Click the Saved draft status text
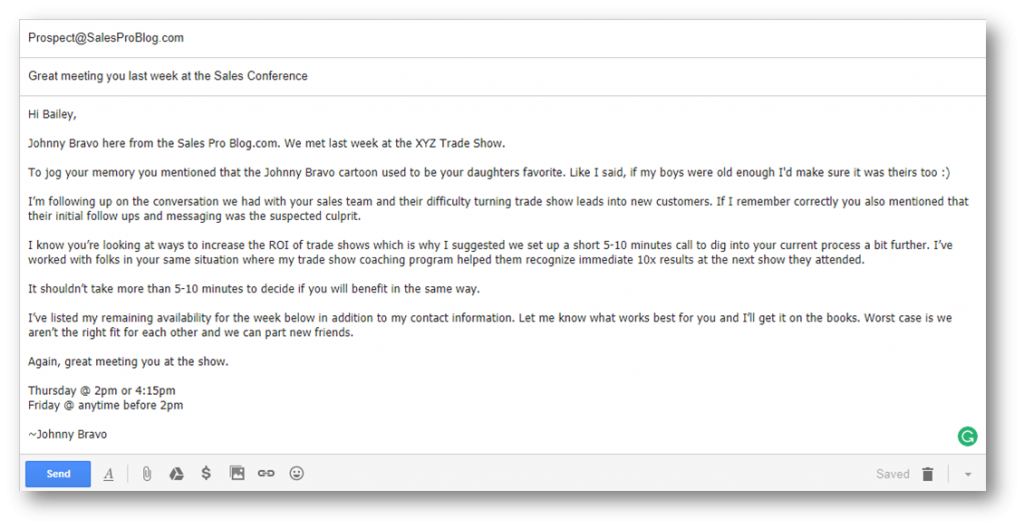The image size is (1024, 529). coord(893,474)
